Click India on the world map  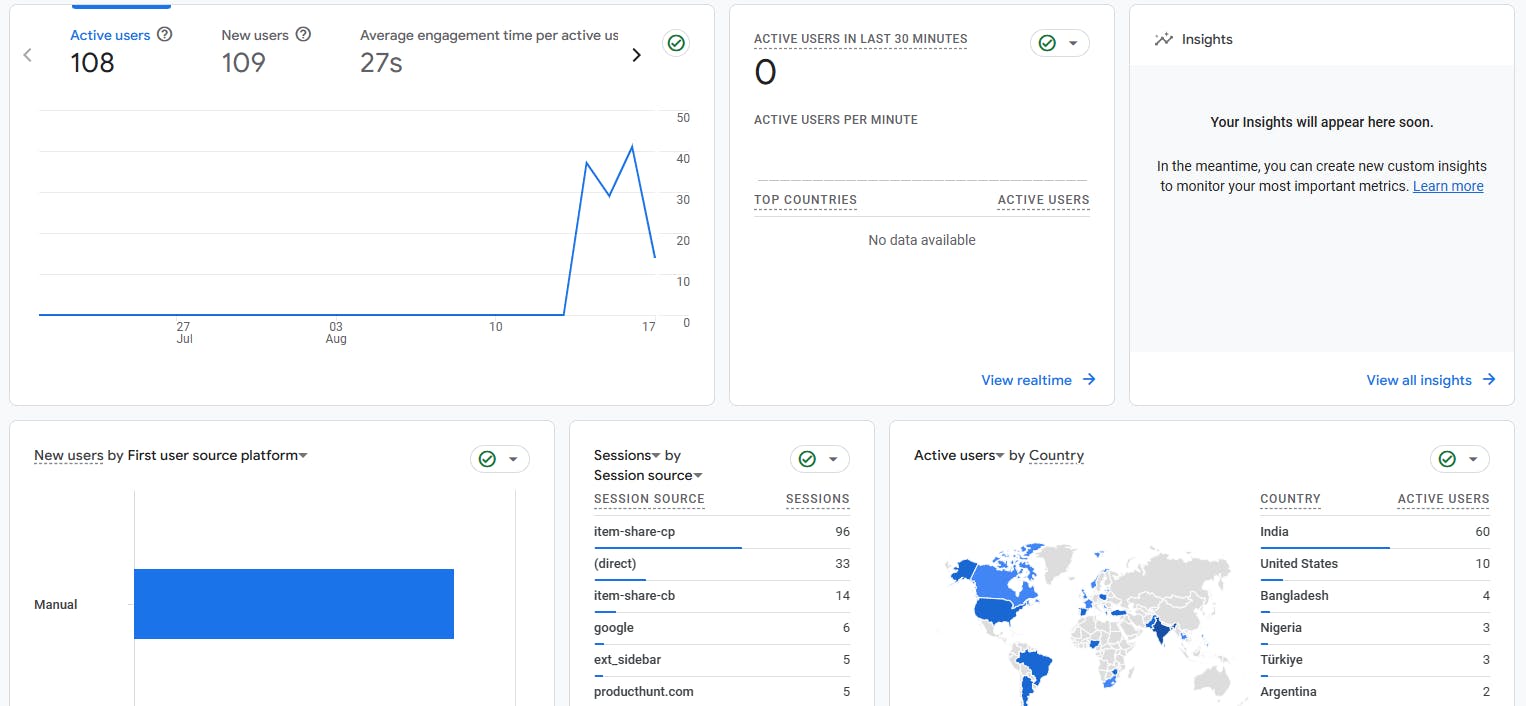(1159, 628)
